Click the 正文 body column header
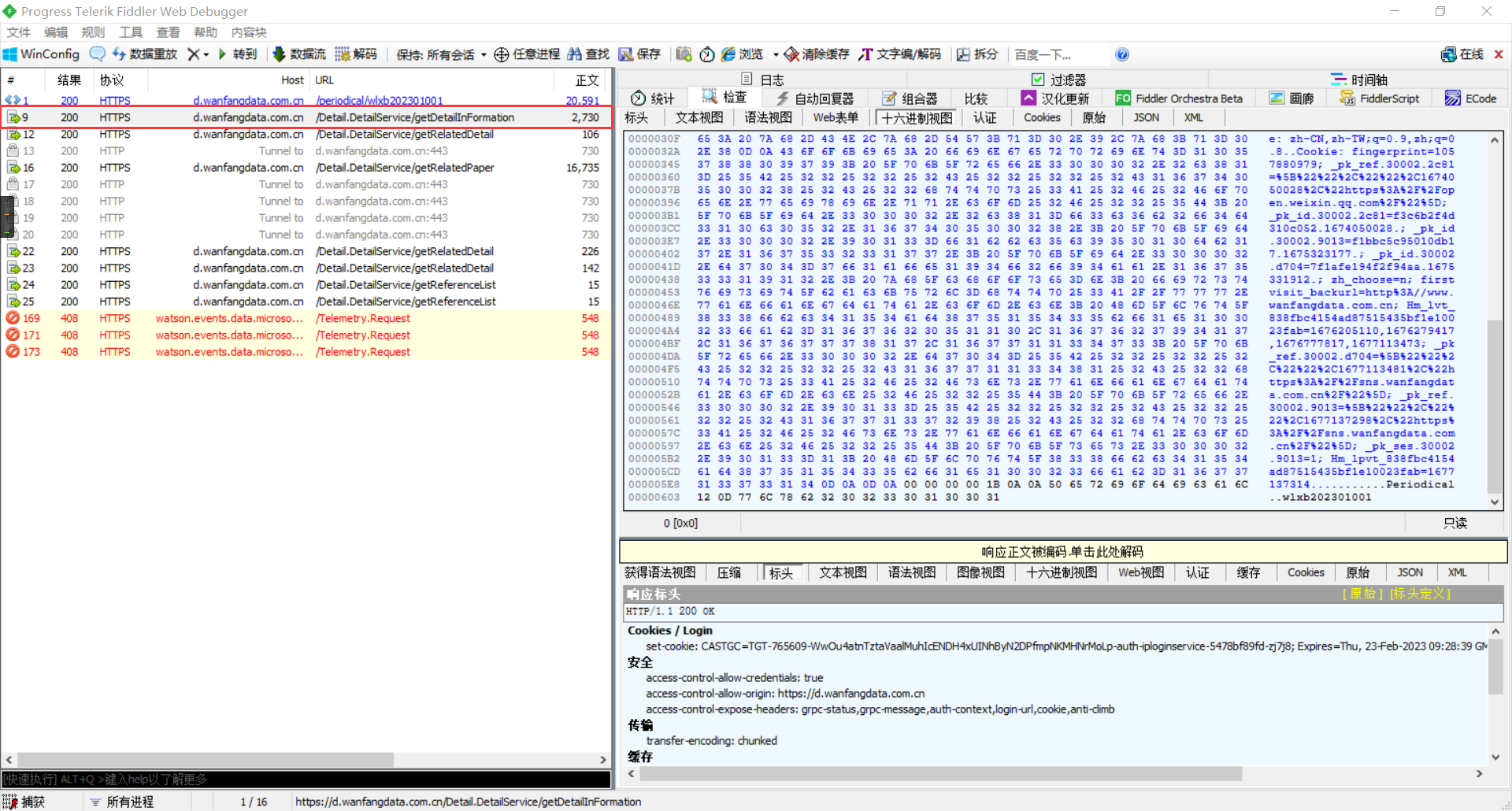The image size is (1512, 811). click(580, 80)
